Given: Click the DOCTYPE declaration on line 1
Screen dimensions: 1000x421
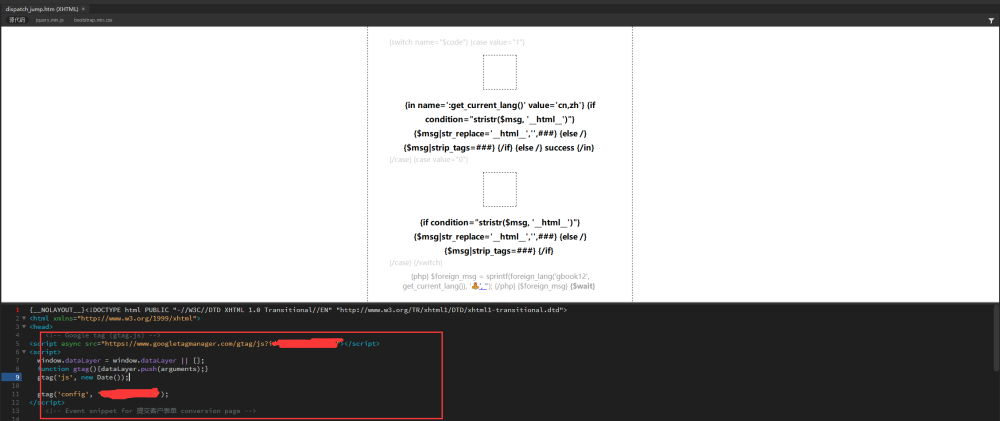Looking at the screenshot, I should pos(326,309).
